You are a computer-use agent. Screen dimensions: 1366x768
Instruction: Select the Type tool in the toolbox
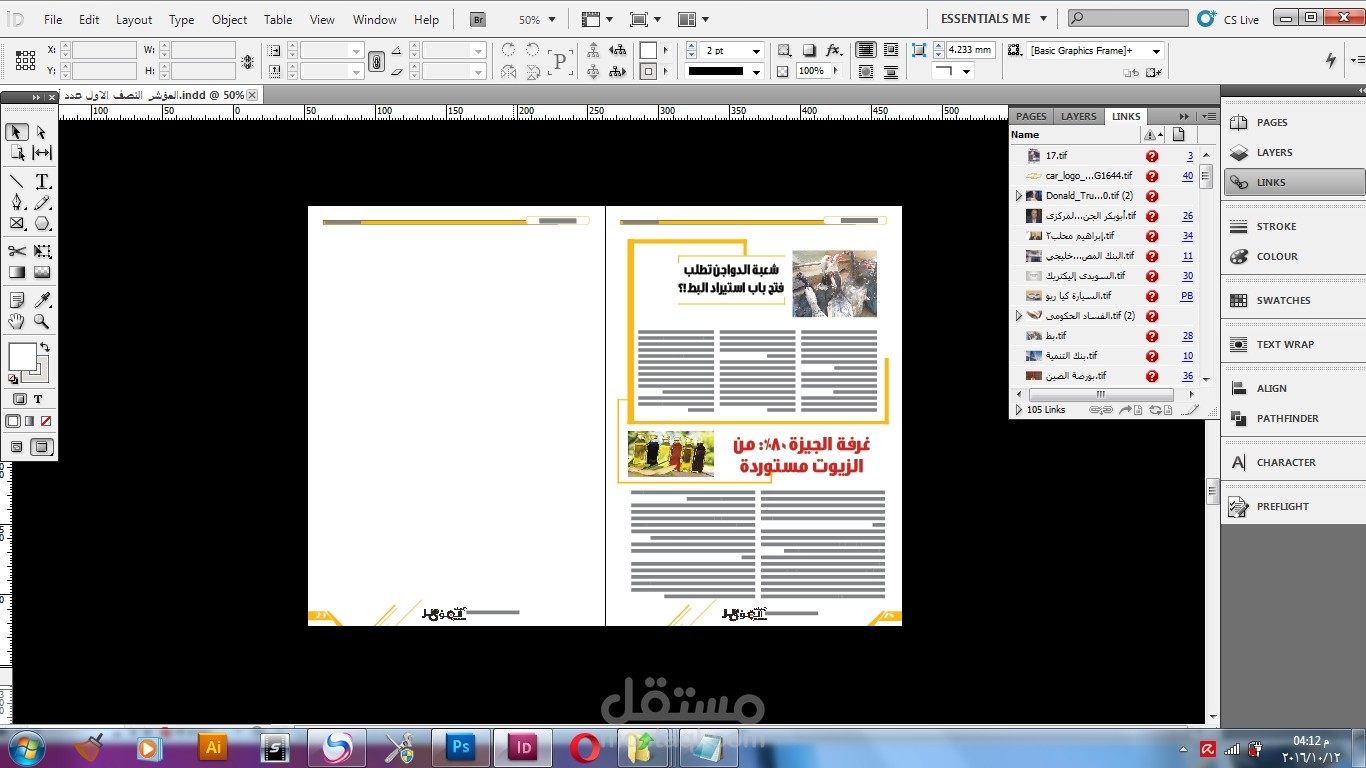tap(42, 181)
